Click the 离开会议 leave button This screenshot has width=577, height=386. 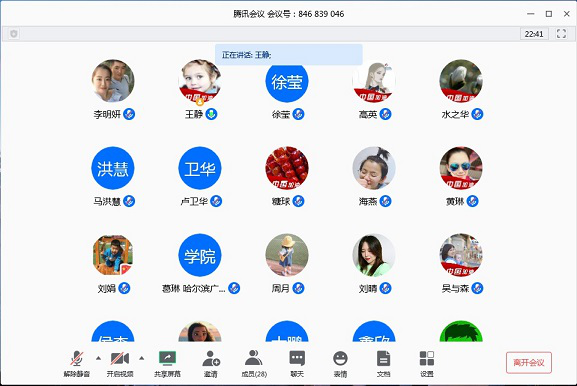529,363
